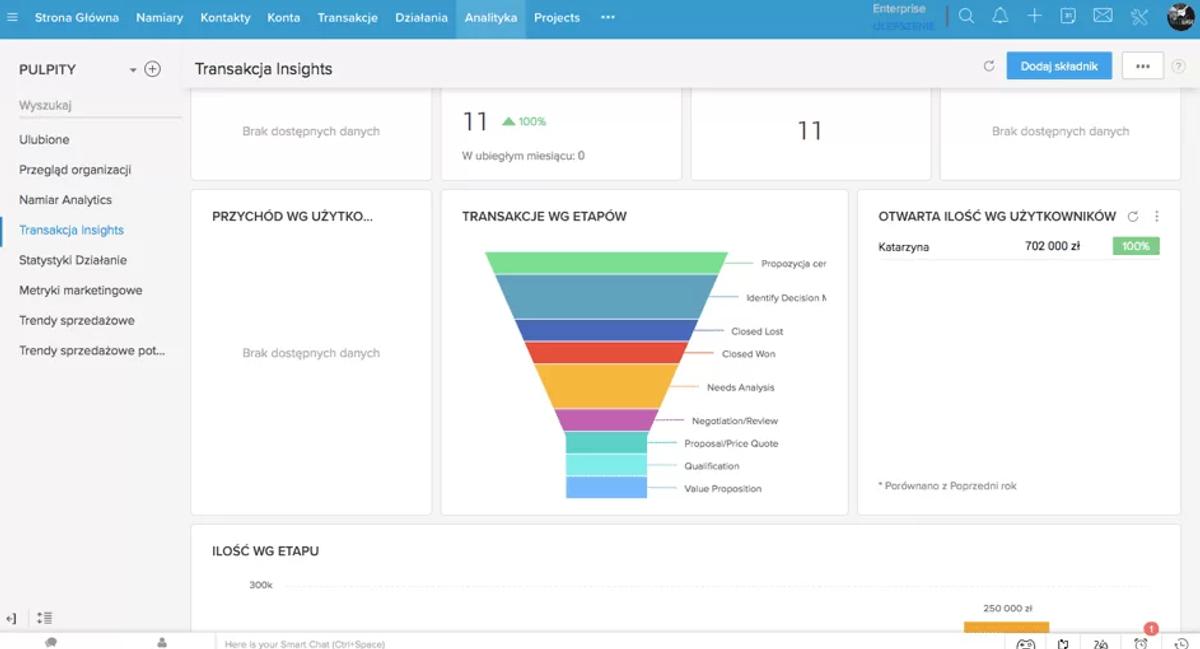
Task: Click the Katarzyna row name
Action: (904, 246)
